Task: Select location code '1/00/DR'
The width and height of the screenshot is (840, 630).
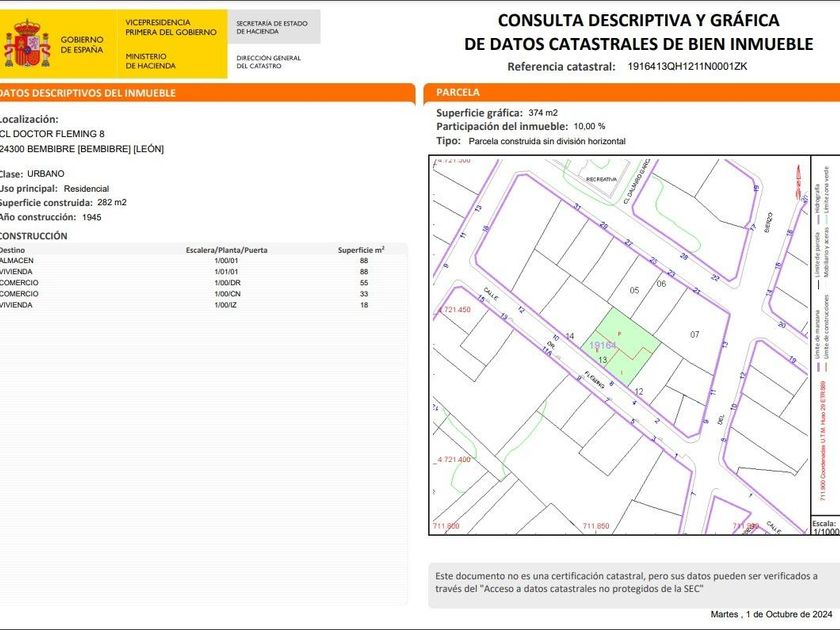Action: (227, 283)
